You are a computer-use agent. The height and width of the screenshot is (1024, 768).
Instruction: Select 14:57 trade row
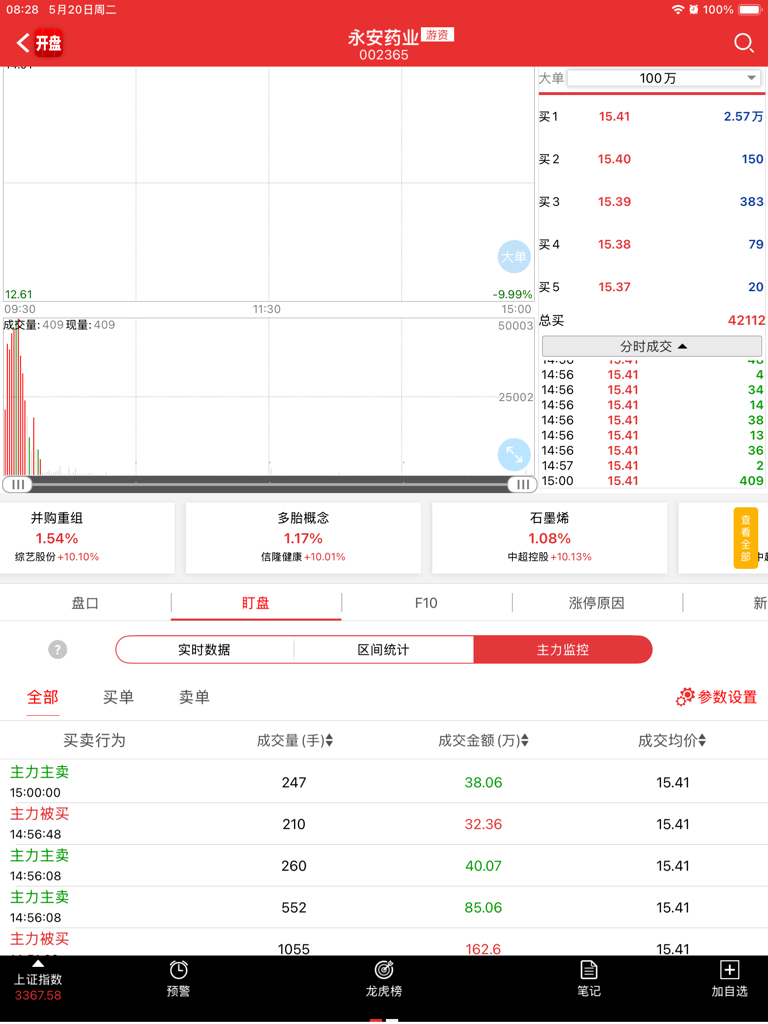tap(652, 466)
